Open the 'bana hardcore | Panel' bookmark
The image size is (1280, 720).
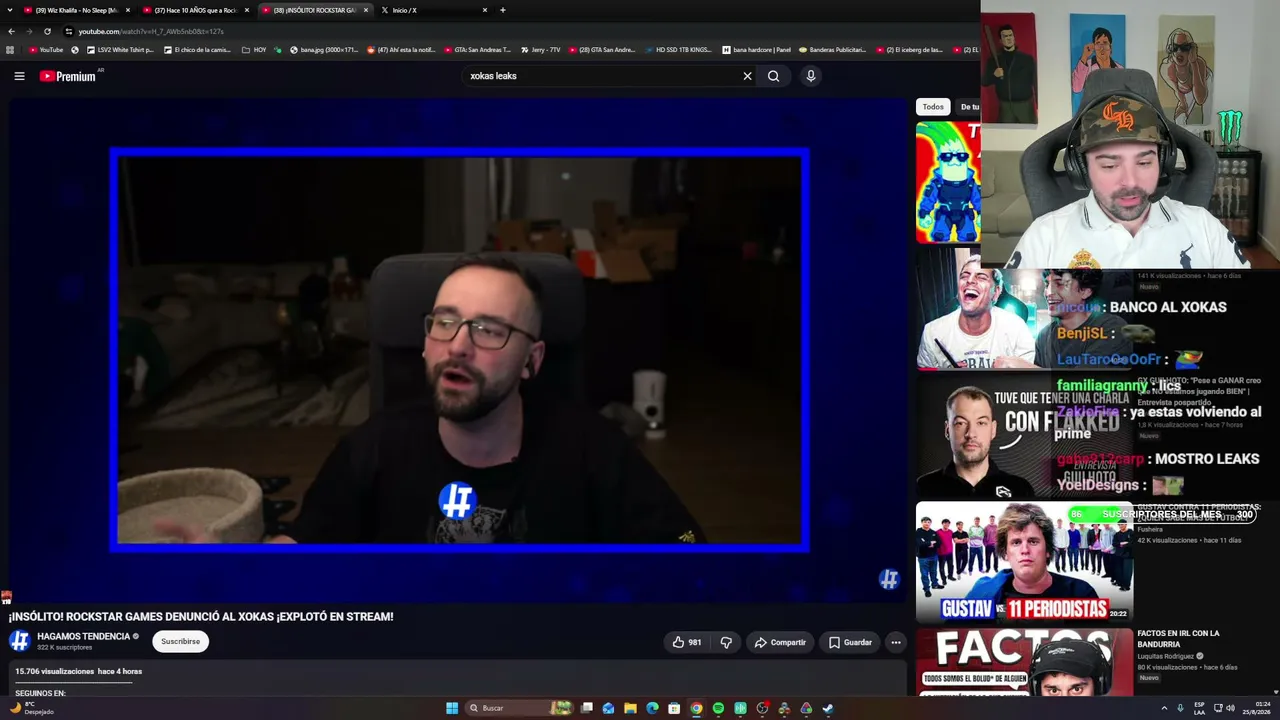point(755,49)
